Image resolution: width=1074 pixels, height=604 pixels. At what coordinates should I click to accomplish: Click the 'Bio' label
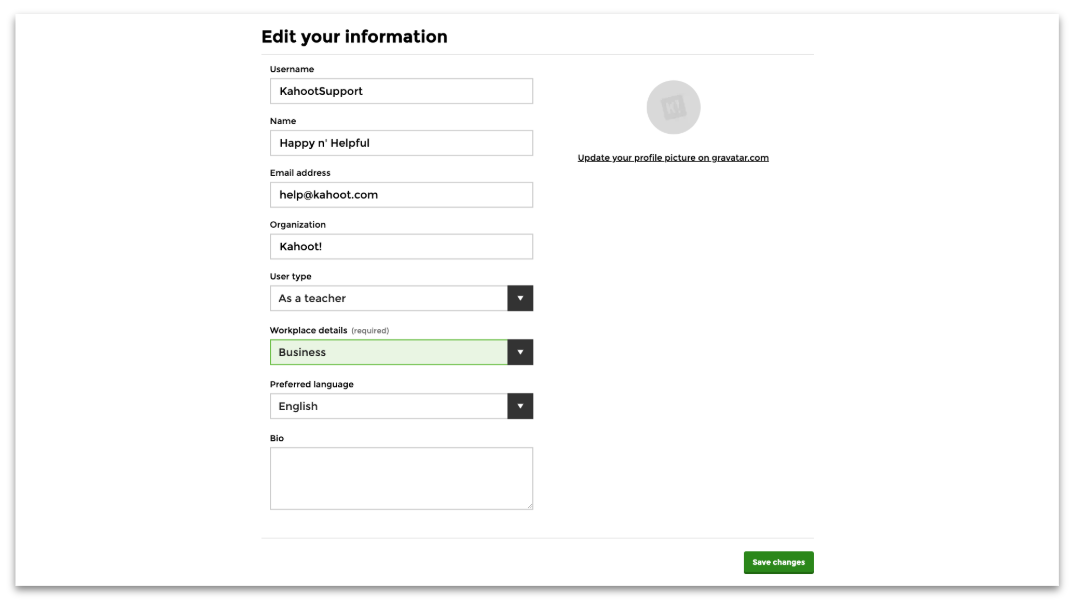[x=277, y=438]
